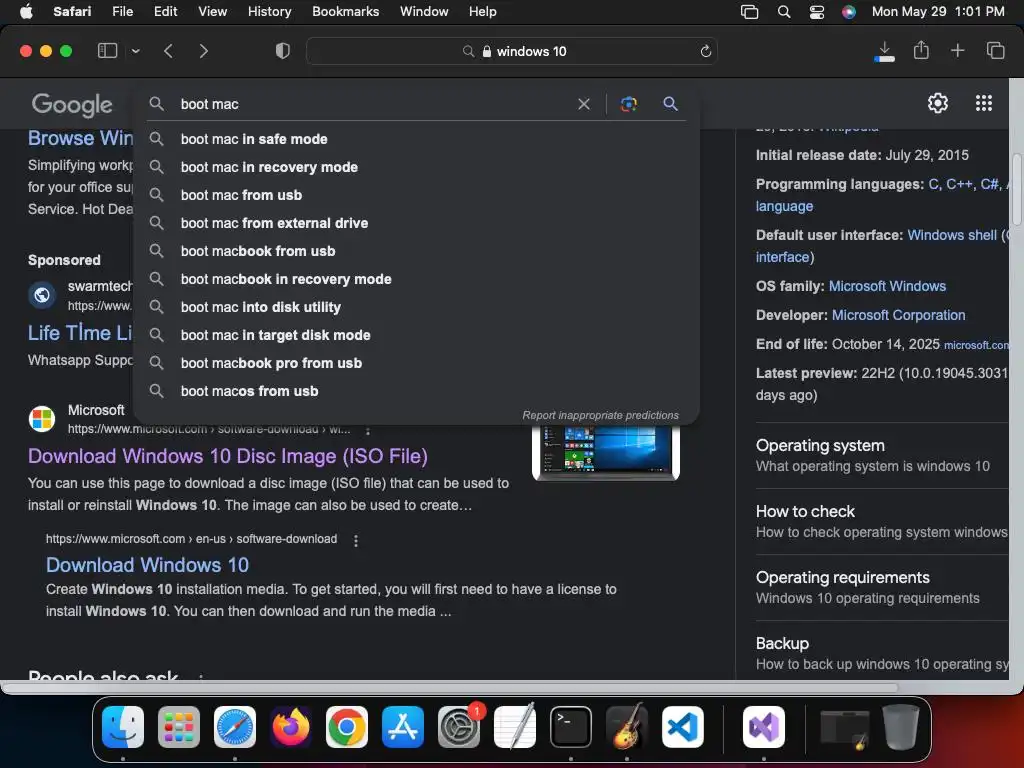1024x768 pixels.
Task: Pick suggestion boot macbook in recovery mode
Action: pyautogui.click(x=417, y=280)
